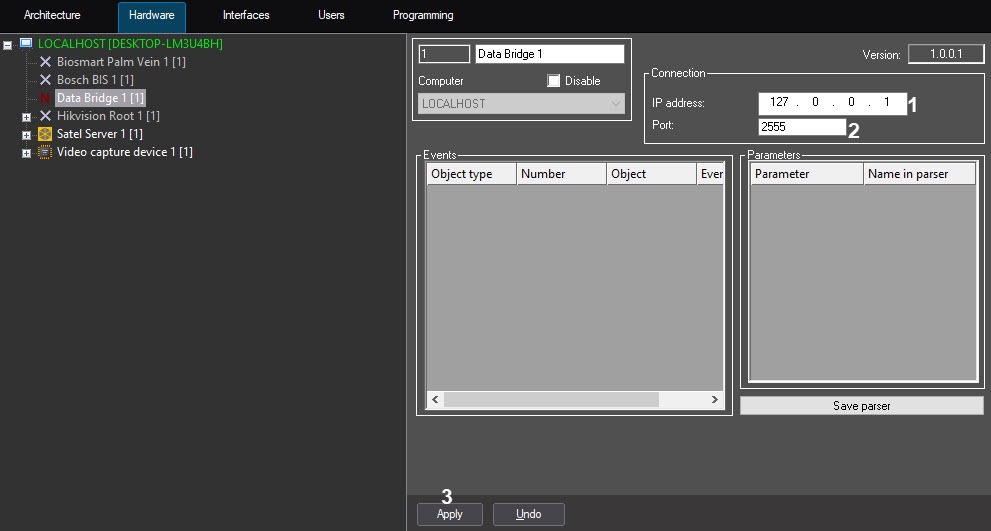
Task: Expand the Hikvision Root 1 node
Action: 27,117
